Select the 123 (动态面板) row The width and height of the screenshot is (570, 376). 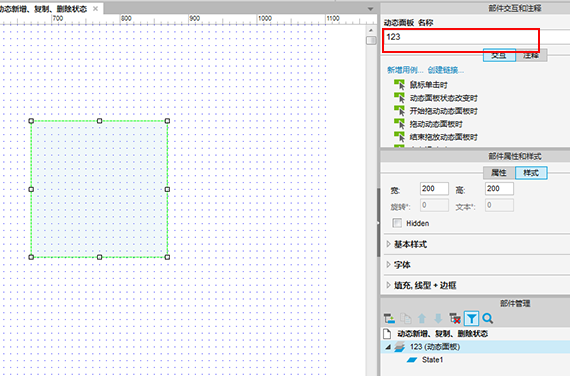[x=475, y=347]
